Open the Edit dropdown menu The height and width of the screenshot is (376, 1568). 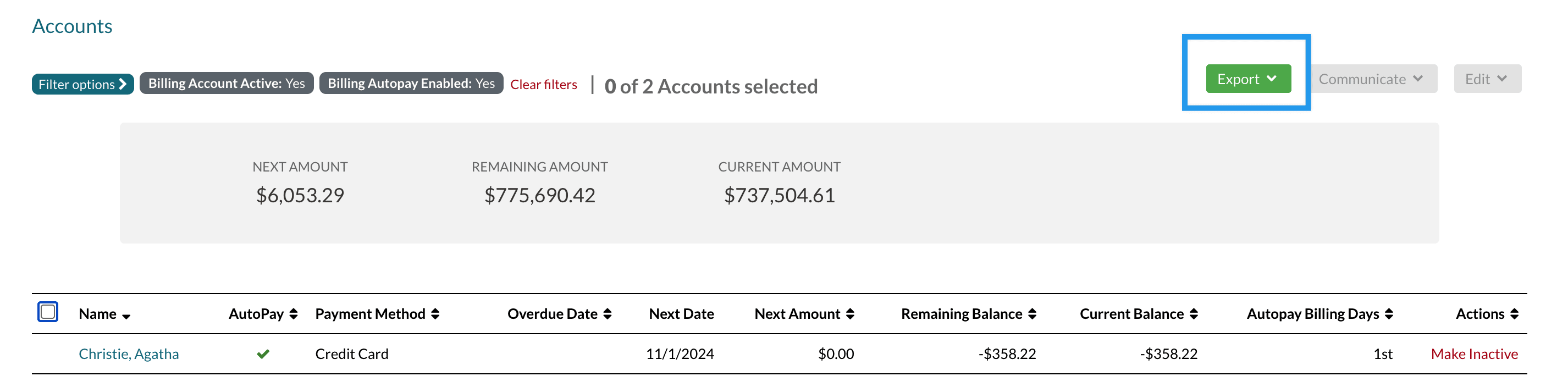coord(1487,79)
